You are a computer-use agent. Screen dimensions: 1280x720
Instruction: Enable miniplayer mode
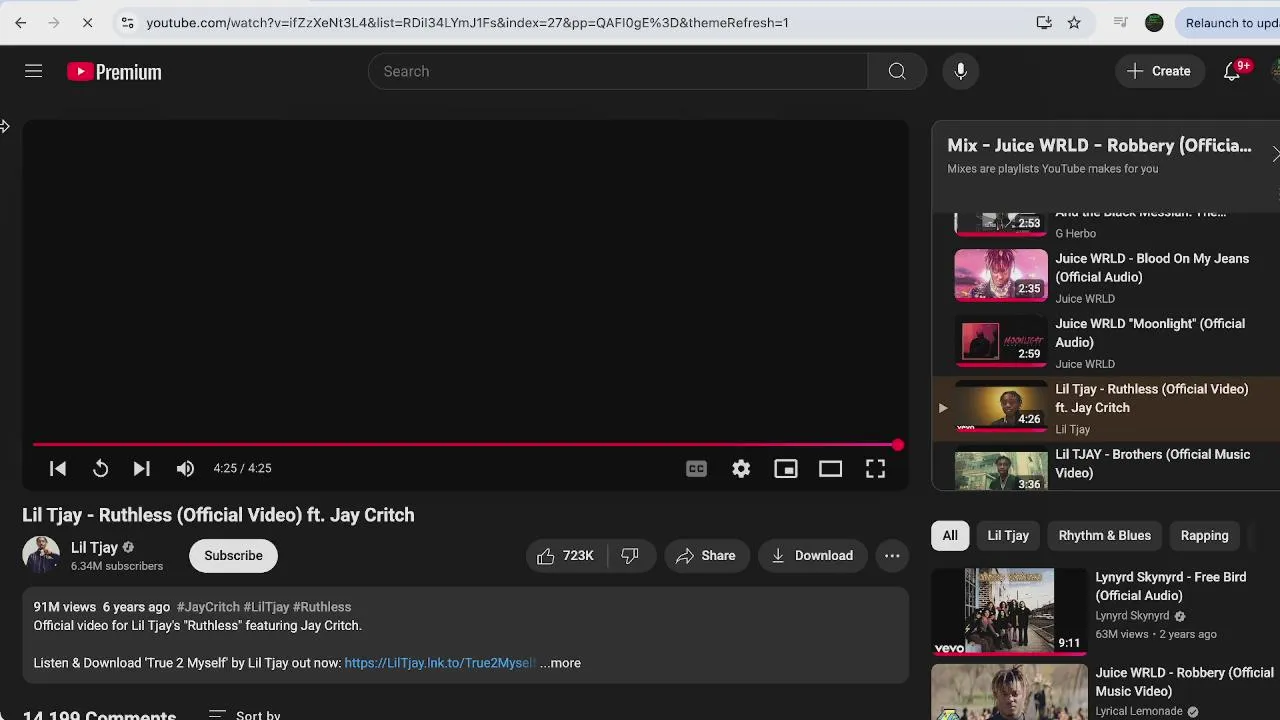point(786,468)
